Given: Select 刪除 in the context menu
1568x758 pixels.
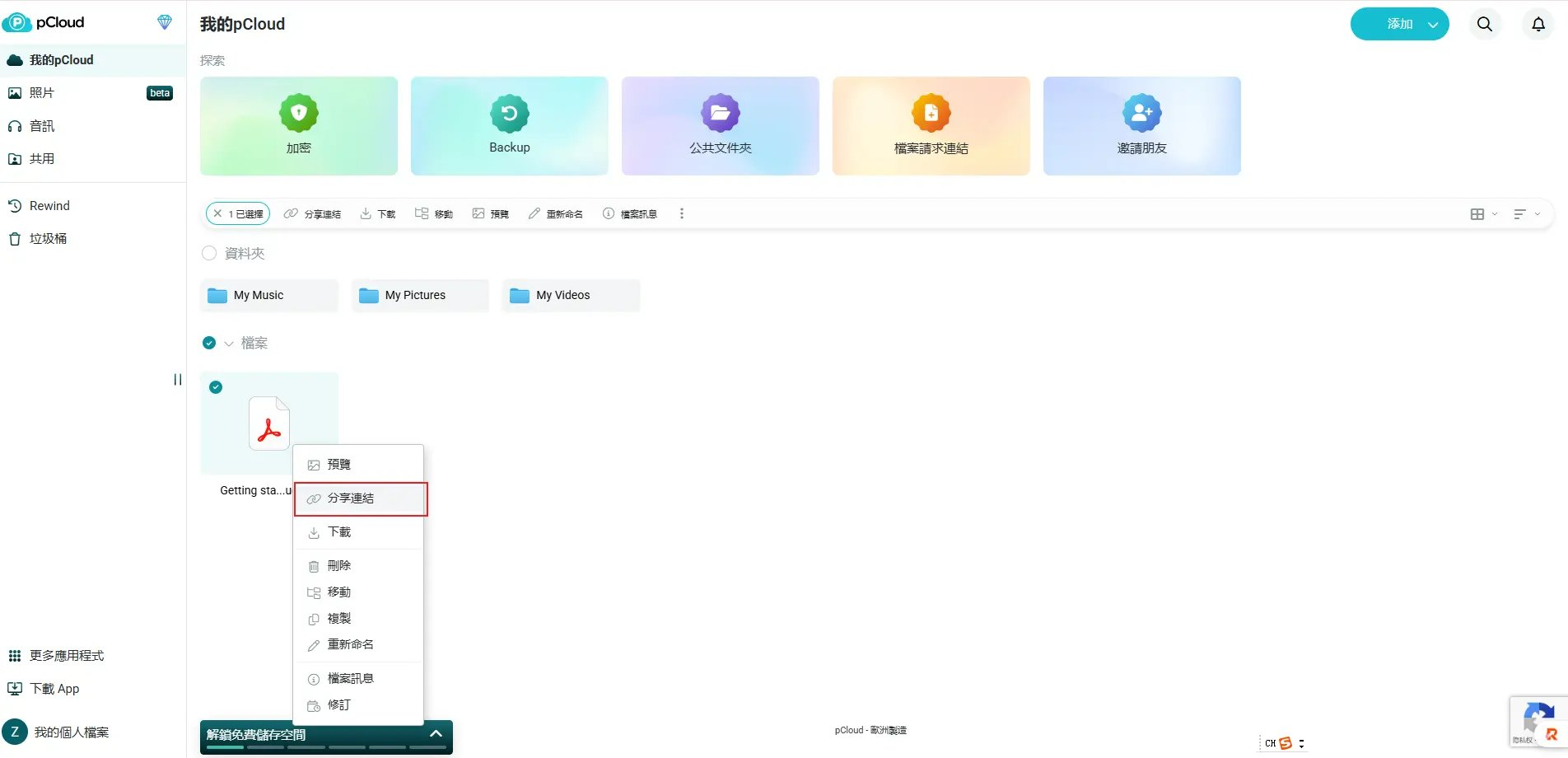Looking at the screenshot, I should pyautogui.click(x=338, y=565).
